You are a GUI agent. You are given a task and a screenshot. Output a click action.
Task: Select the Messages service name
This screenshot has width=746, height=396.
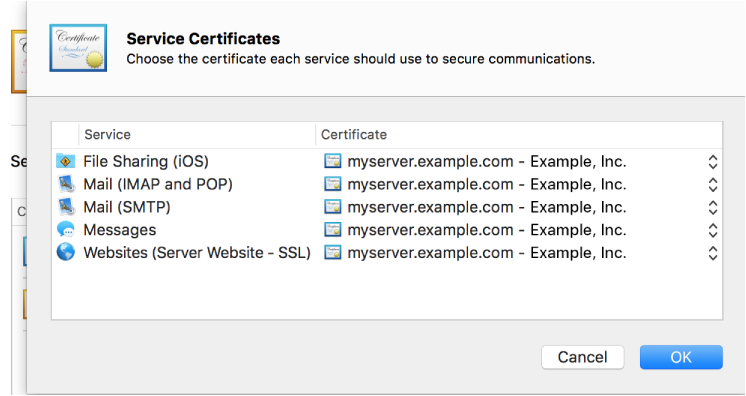pyautogui.click(x=119, y=230)
